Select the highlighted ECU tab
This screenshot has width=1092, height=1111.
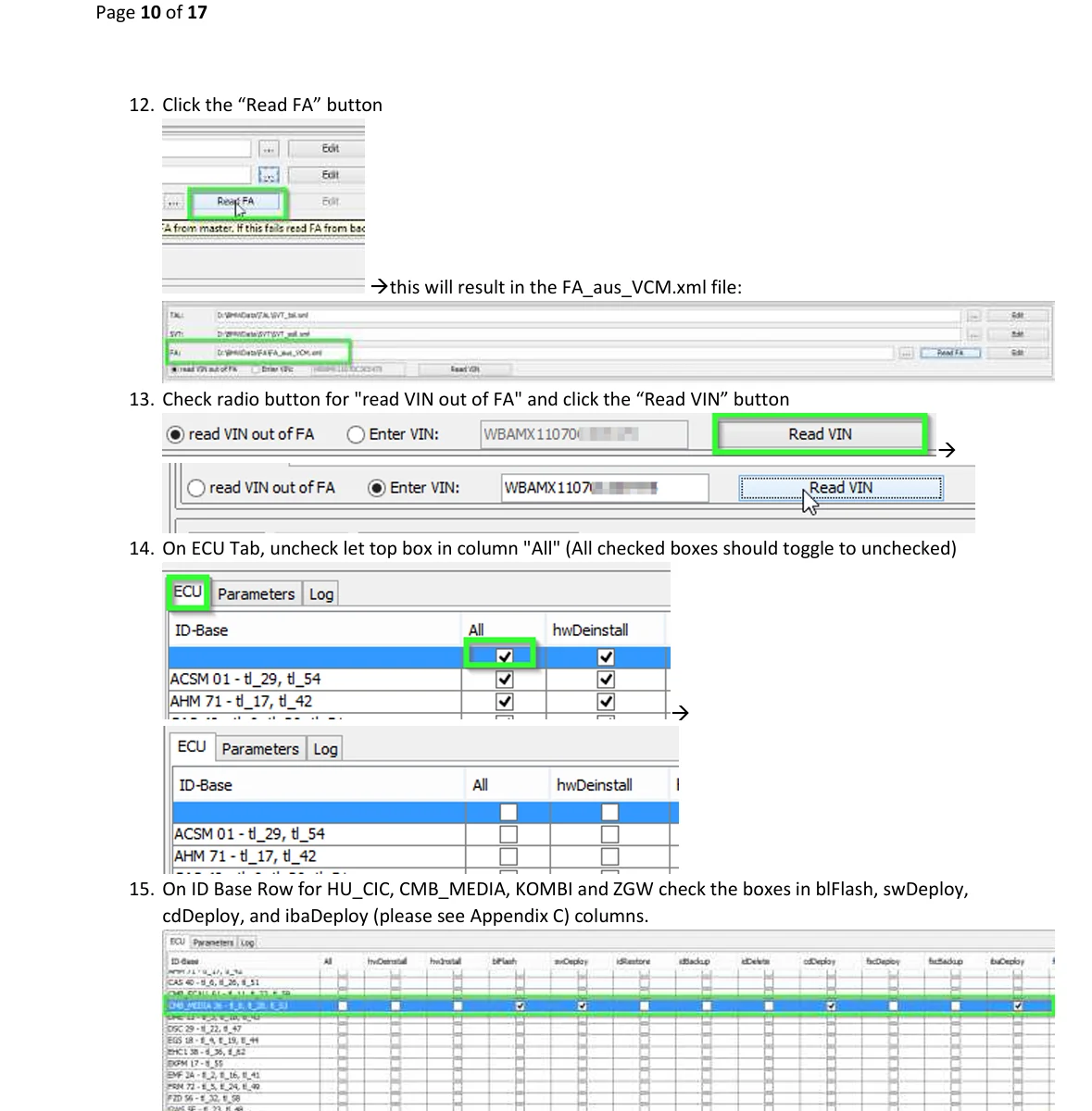point(188,592)
